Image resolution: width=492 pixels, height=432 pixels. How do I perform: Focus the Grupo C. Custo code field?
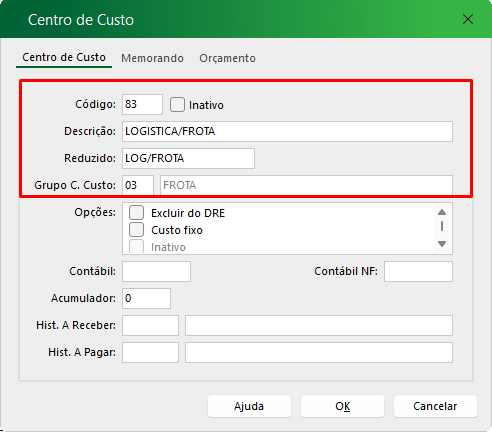(x=138, y=185)
